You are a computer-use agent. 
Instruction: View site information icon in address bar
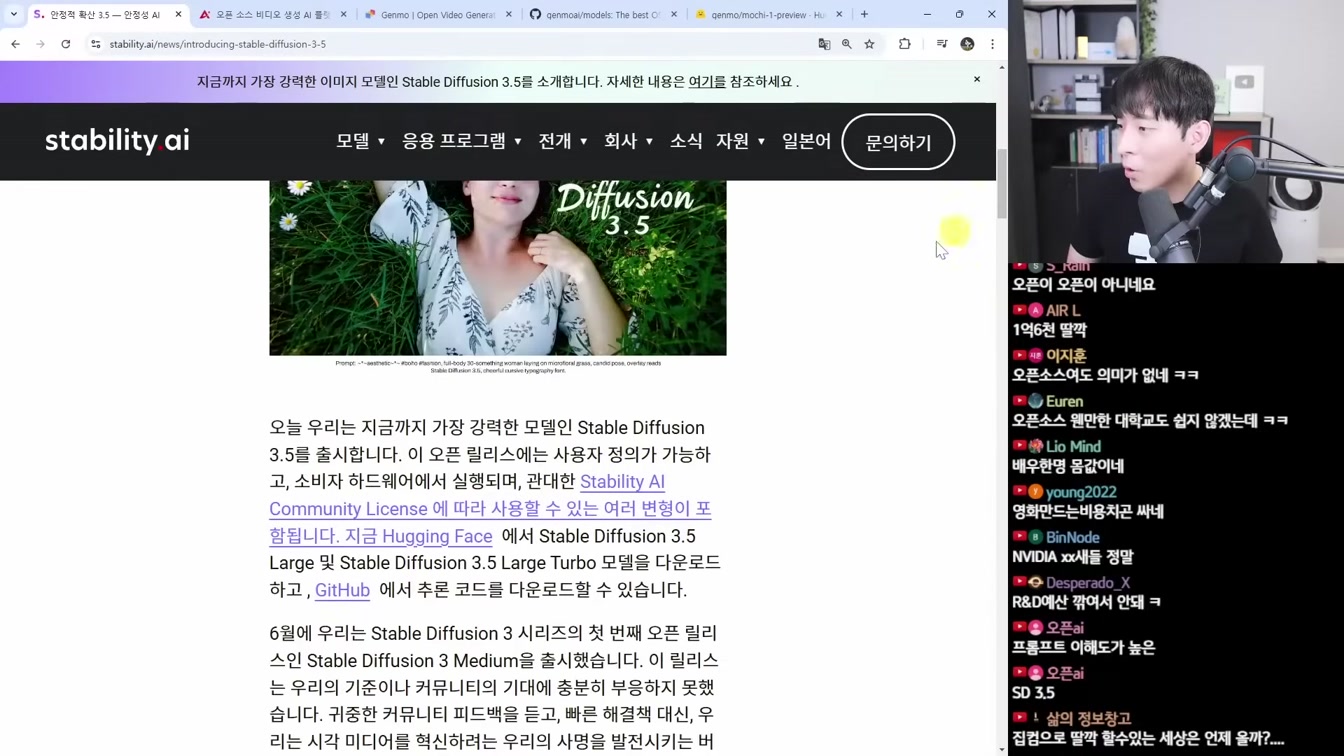[x=96, y=44]
